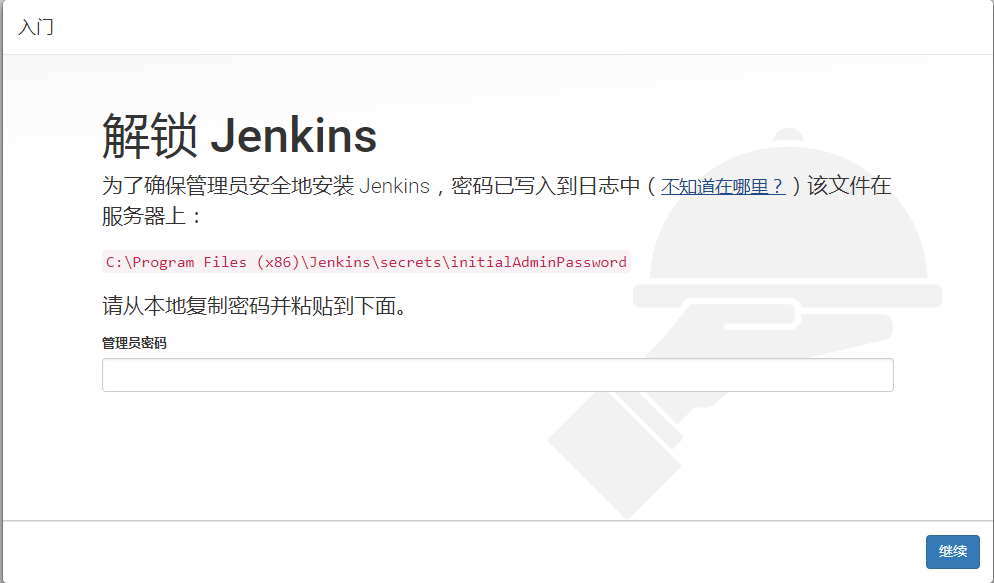Click the 密码已写入到日志中 phrase
994x583 pixels.
546,186
